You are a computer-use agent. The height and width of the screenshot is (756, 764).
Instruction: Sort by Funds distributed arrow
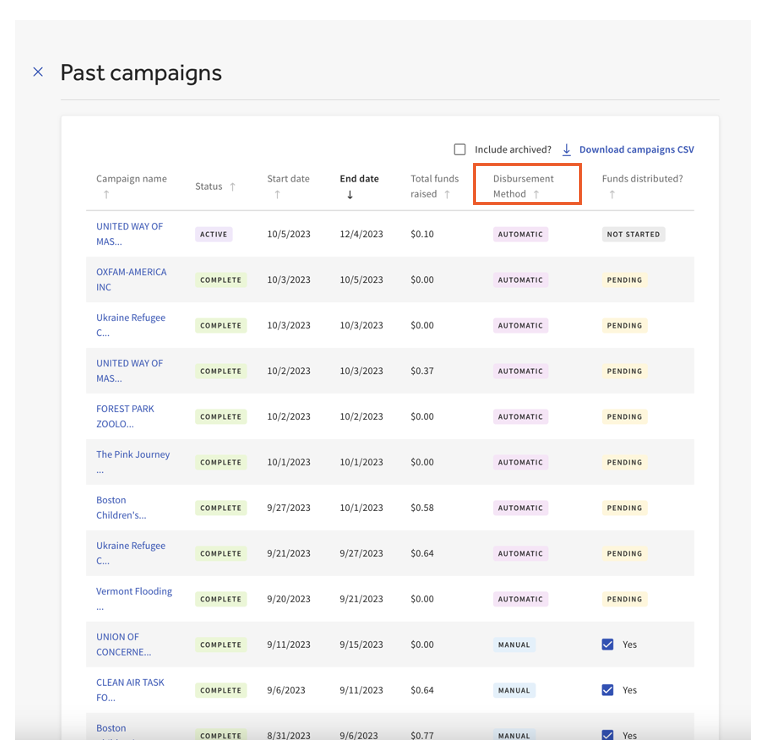(x=611, y=195)
